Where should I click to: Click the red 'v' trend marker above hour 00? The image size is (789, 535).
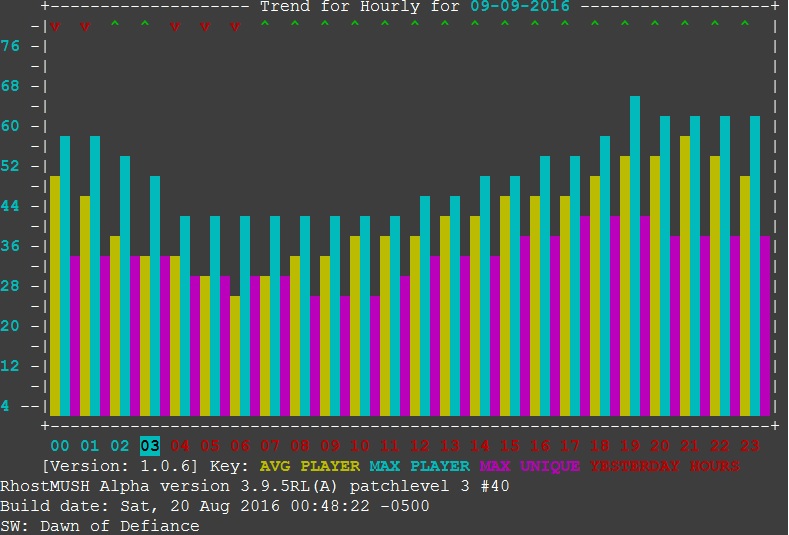pos(55,27)
